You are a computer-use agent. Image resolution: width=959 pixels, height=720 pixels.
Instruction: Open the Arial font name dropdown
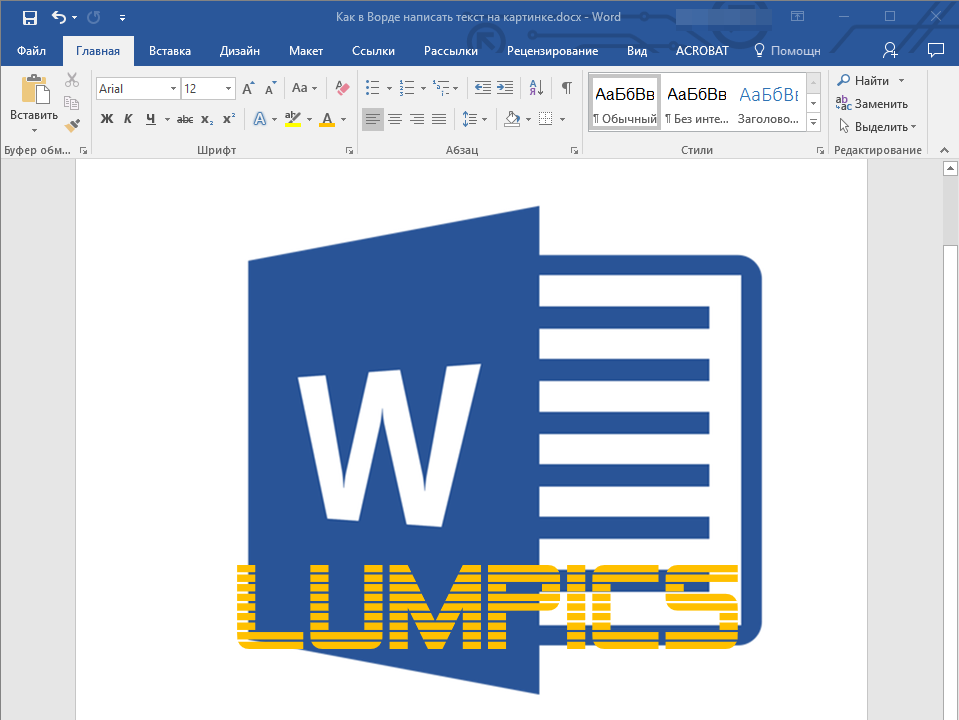pos(173,89)
